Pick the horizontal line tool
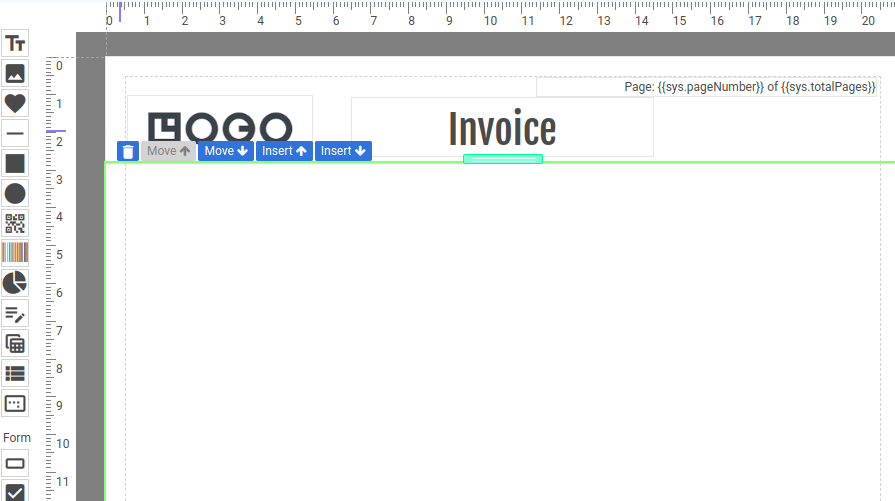895x501 pixels. pos(15,133)
